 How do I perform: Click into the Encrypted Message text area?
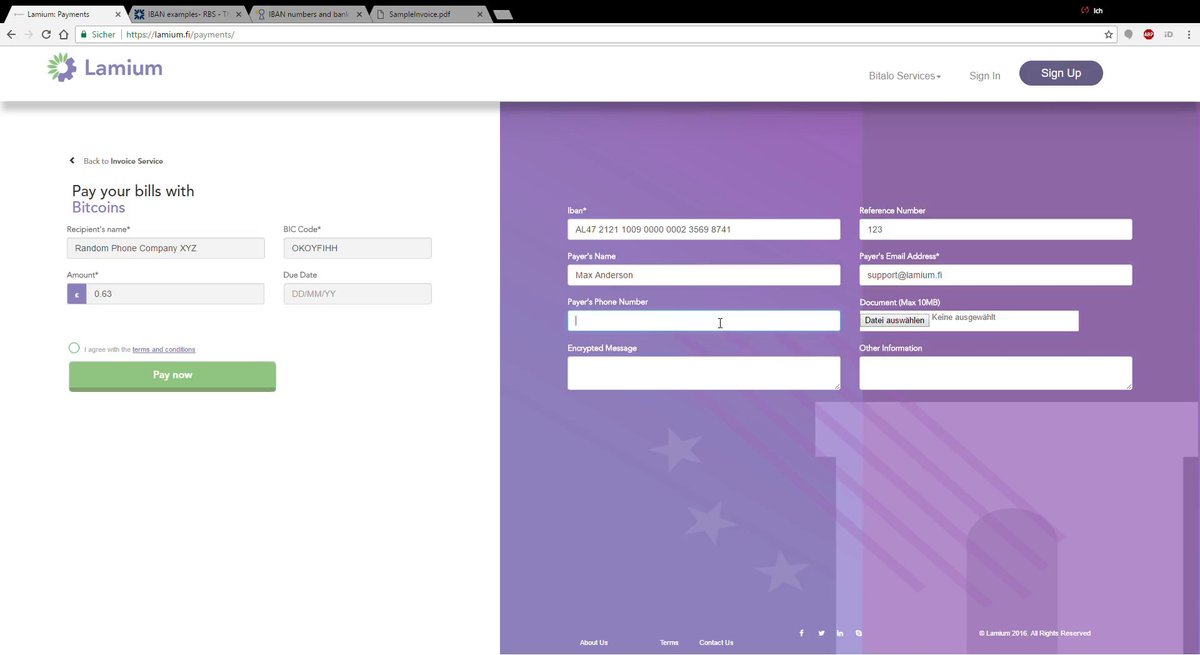[703, 373]
